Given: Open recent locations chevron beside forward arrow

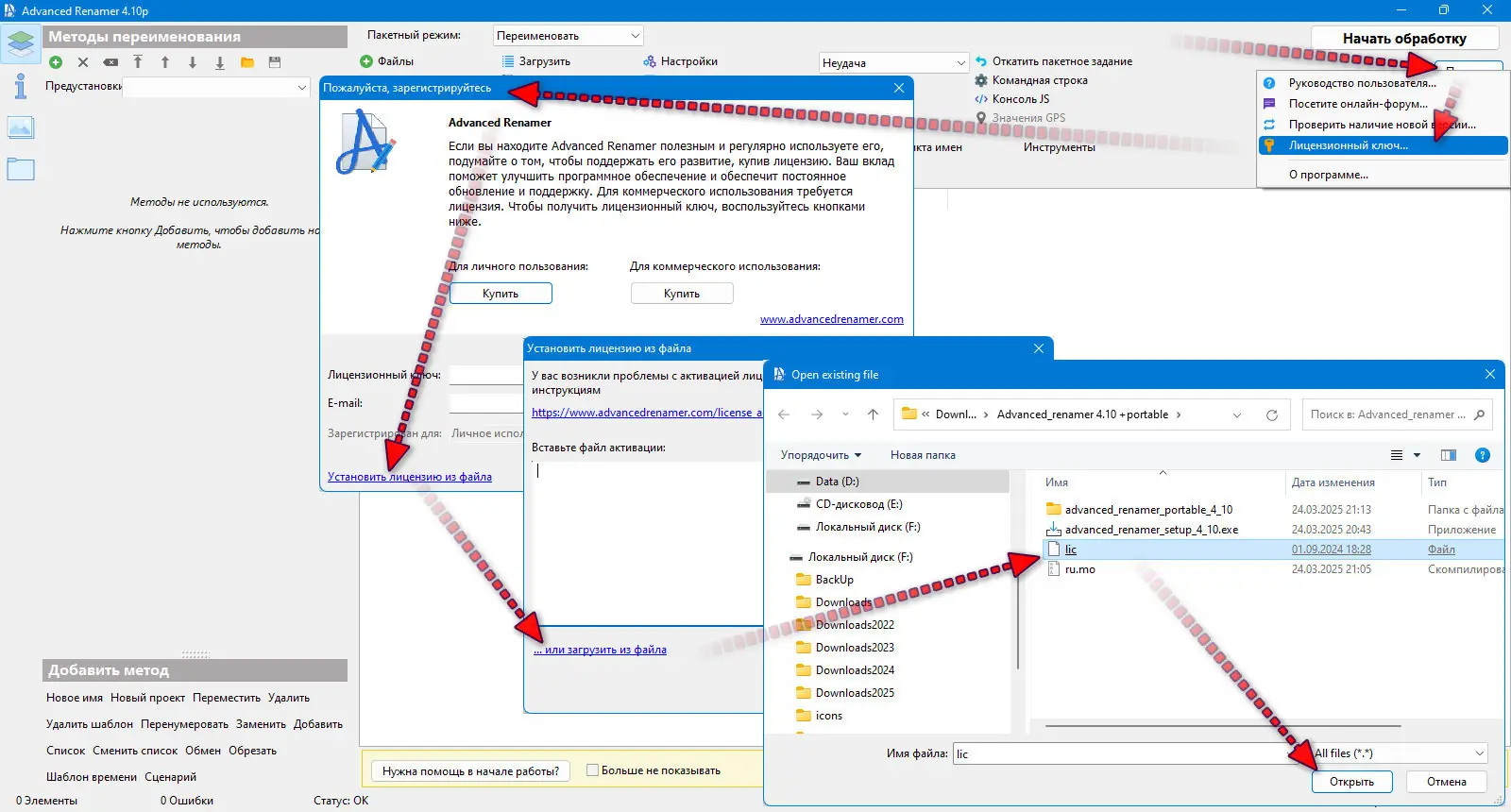Looking at the screenshot, I should (845, 414).
